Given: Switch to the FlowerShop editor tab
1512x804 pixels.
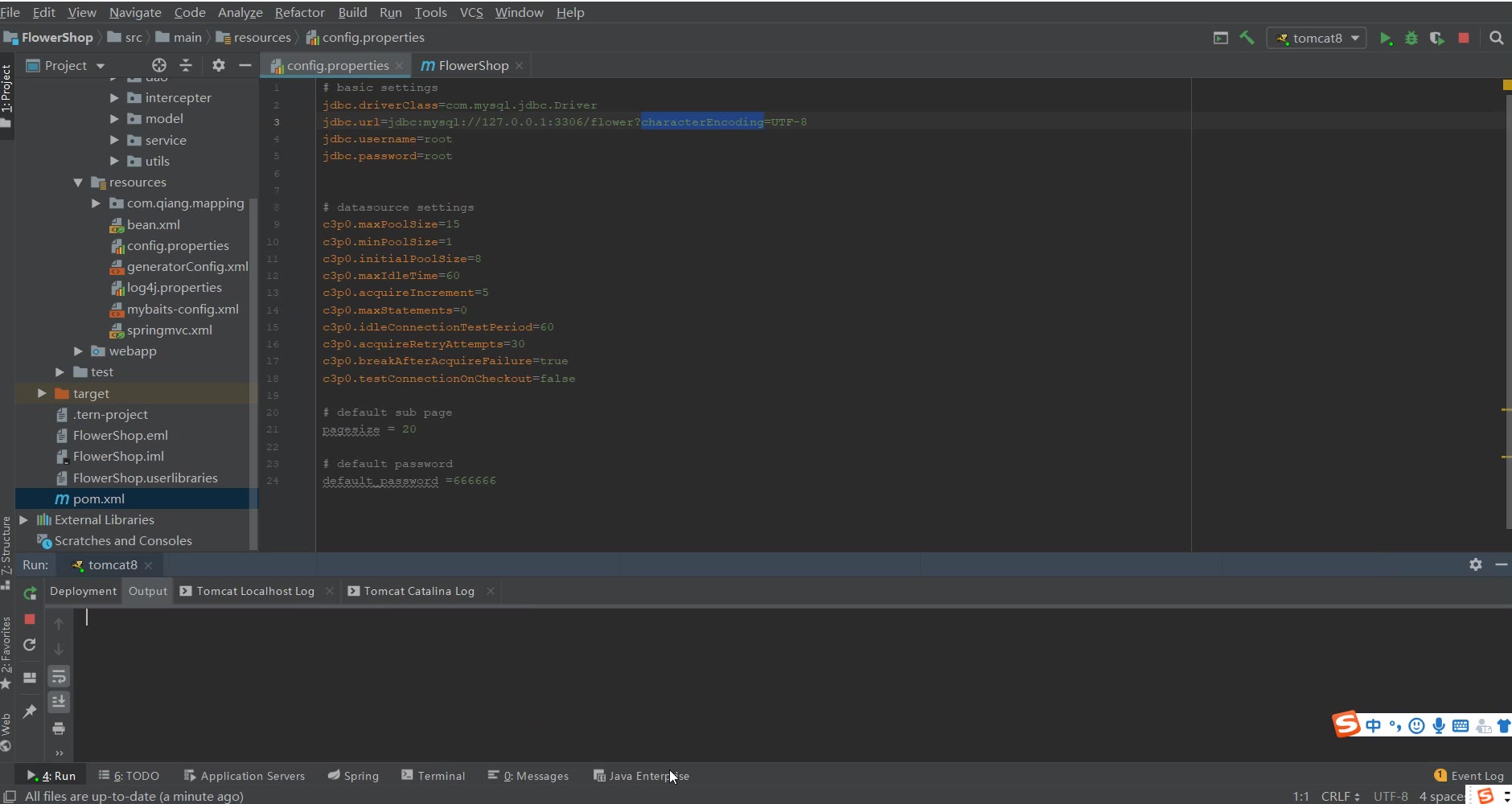Looking at the screenshot, I should pyautogui.click(x=473, y=65).
